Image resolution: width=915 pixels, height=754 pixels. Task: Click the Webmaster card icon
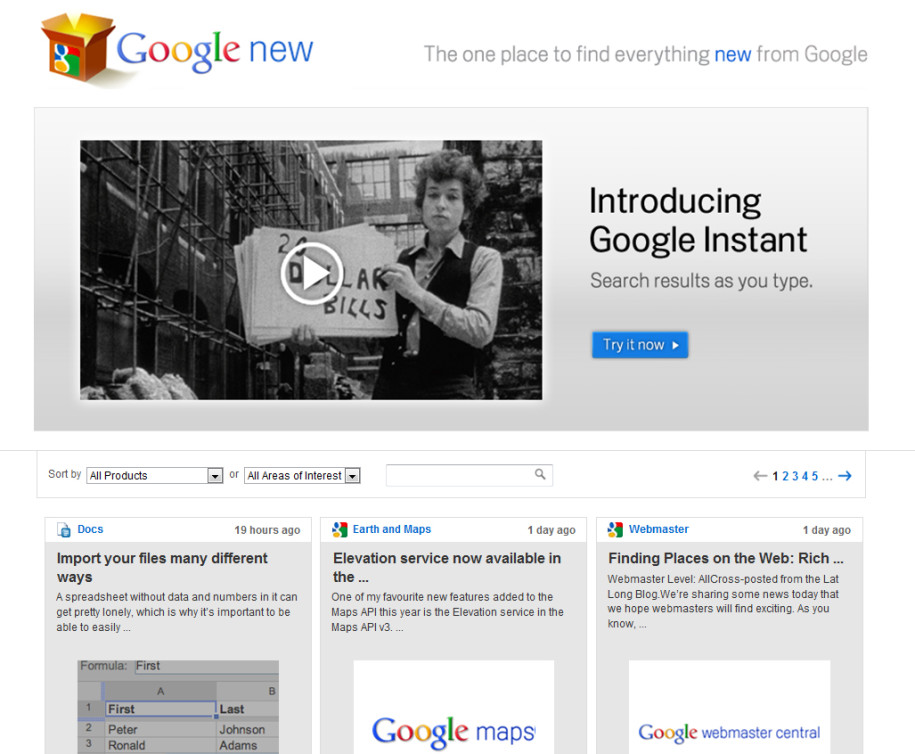(x=615, y=529)
